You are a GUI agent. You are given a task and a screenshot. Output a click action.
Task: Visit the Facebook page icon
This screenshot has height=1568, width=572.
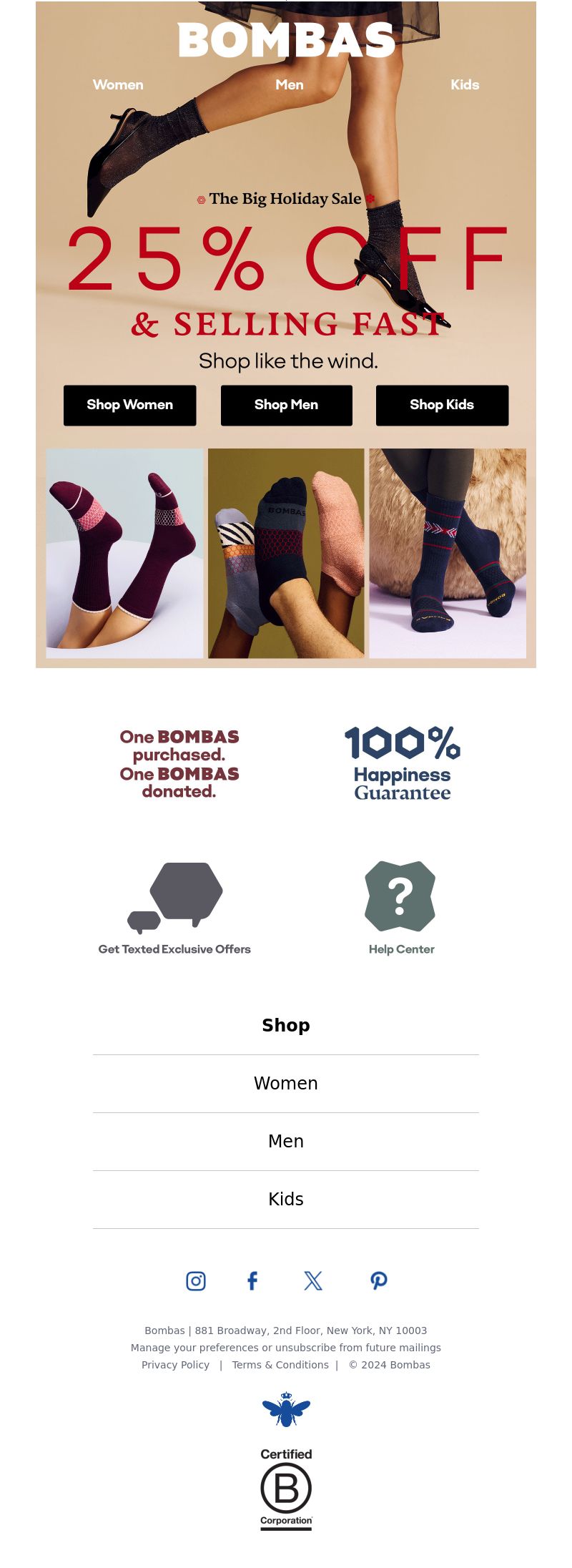(x=252, y=1280)
